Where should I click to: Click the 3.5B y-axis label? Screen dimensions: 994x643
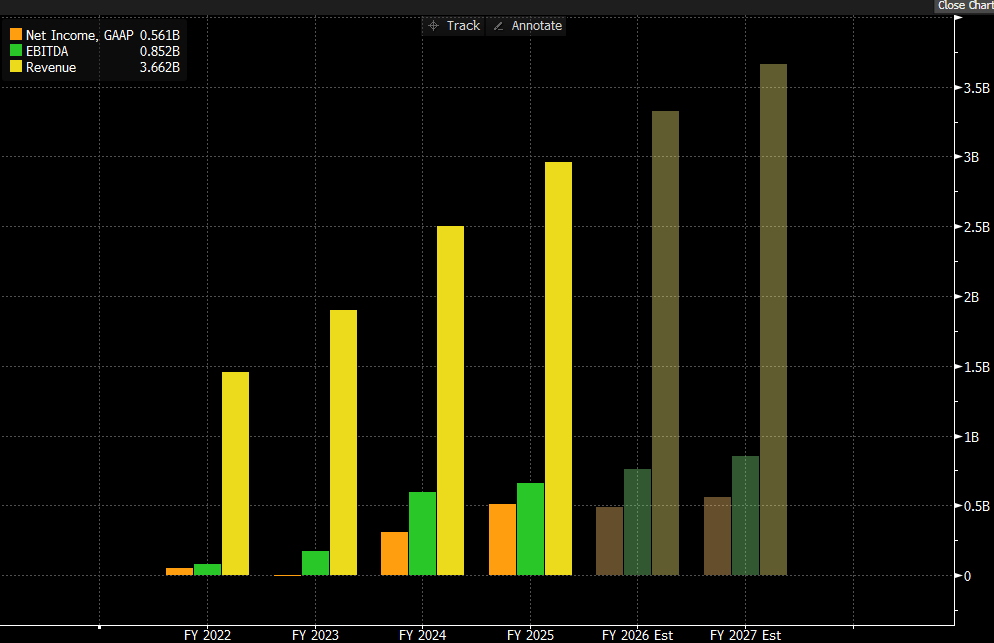pos(976,88)
